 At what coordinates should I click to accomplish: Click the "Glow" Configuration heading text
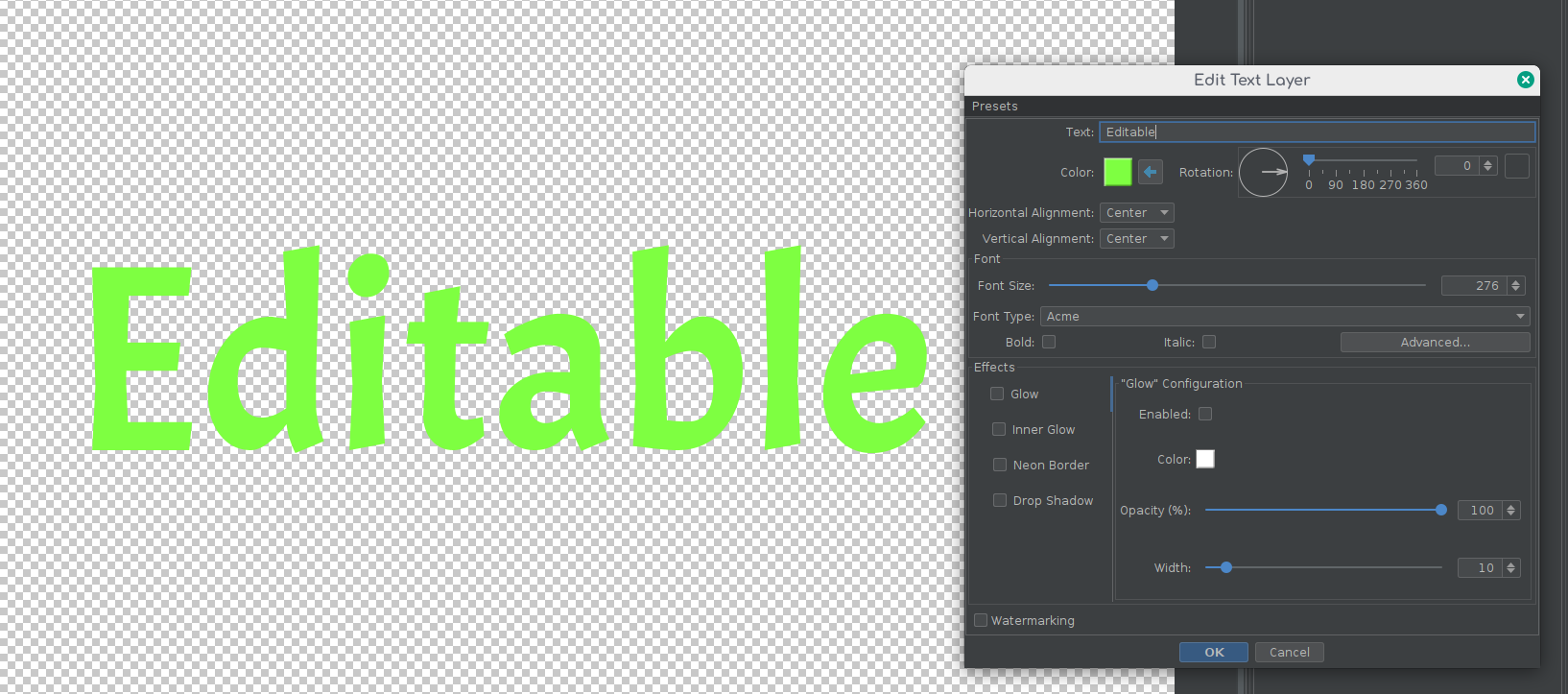click(x=1181, y=384)
